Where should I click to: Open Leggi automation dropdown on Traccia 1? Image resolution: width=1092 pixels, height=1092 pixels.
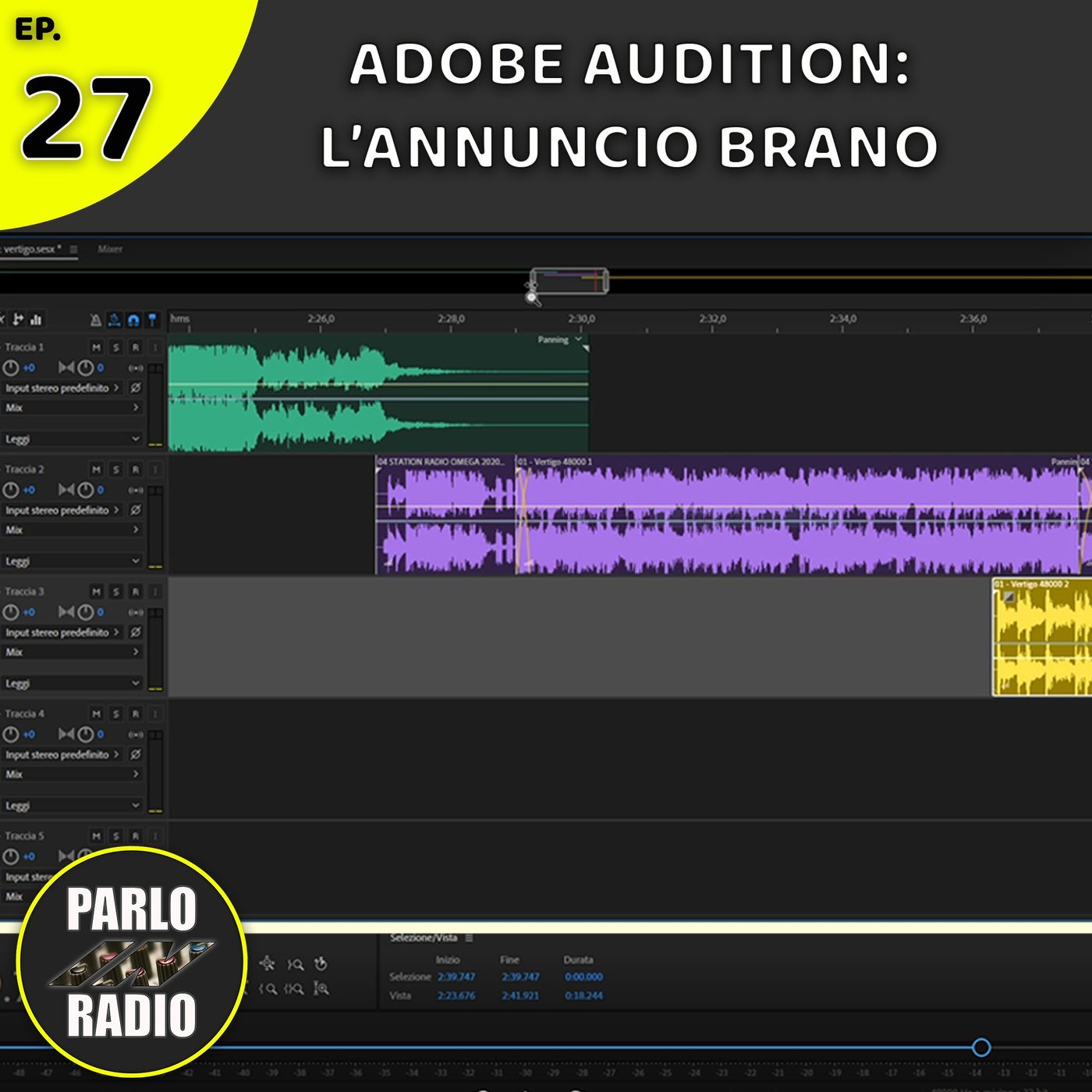click(72, 439)
